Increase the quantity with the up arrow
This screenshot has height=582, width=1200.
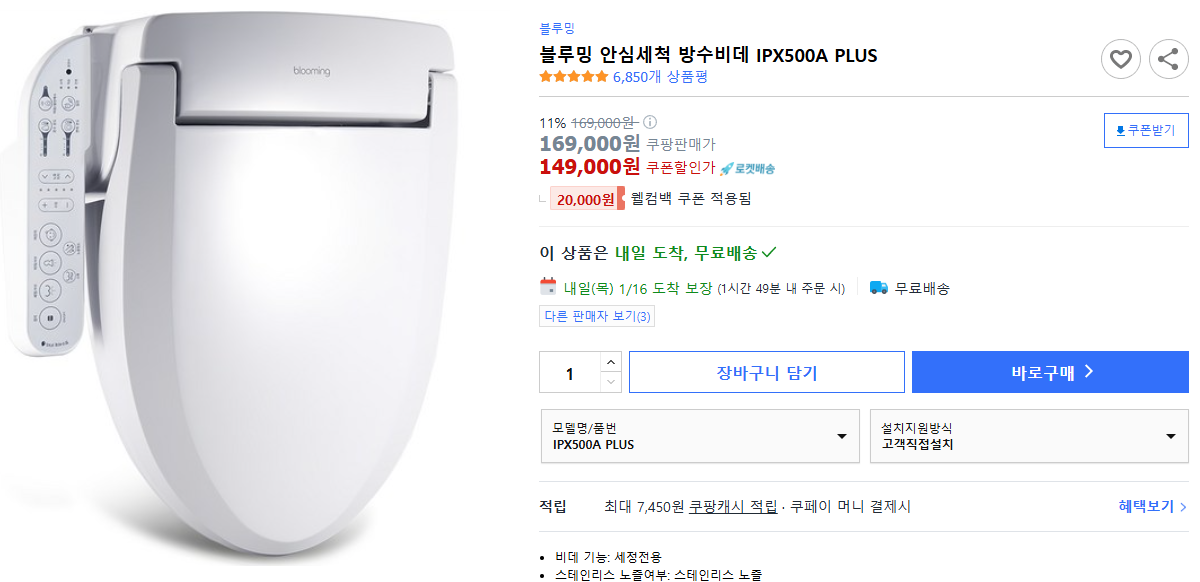[x=611, y=364]
